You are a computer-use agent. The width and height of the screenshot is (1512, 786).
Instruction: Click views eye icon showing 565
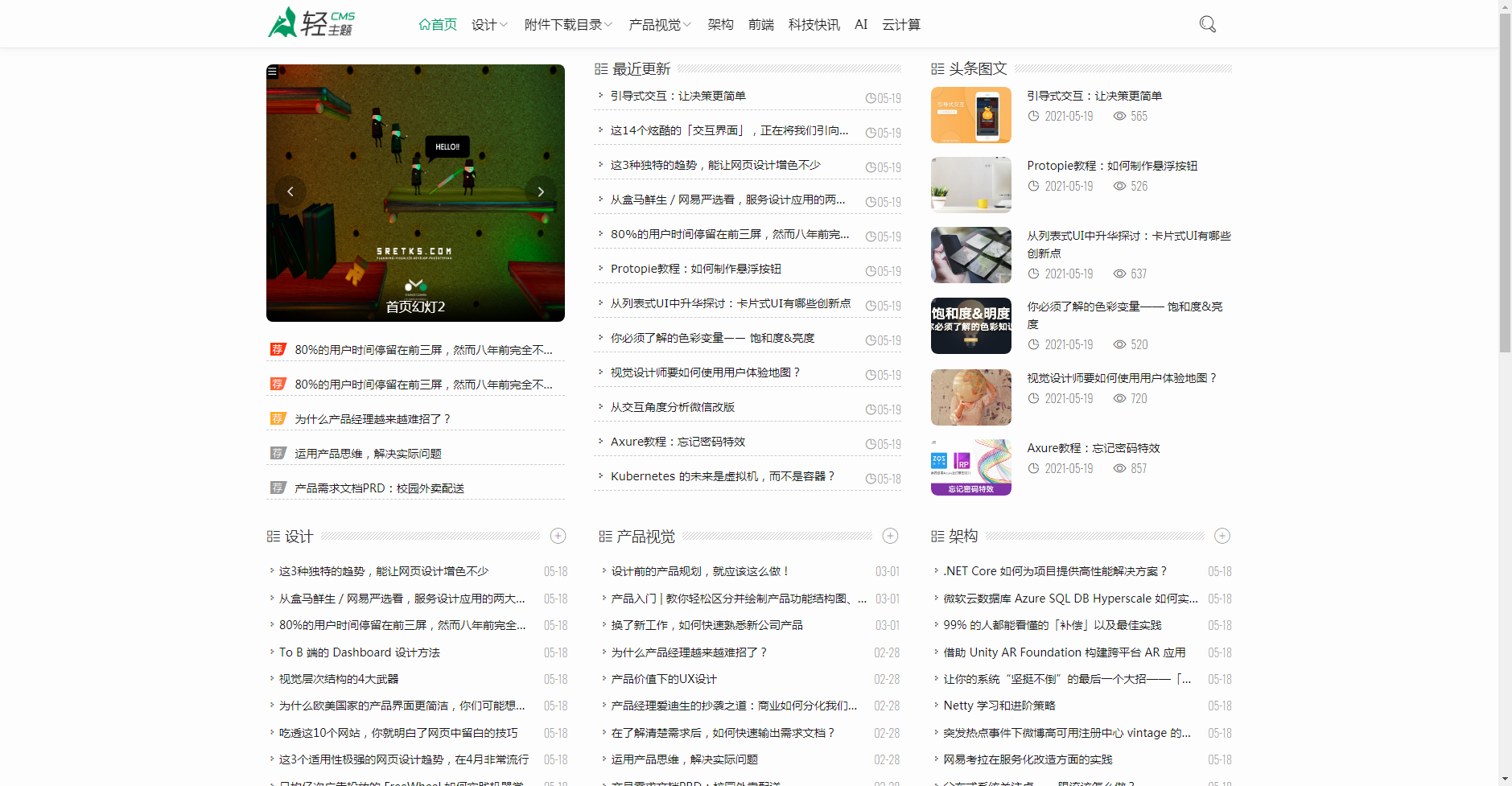1119,116
